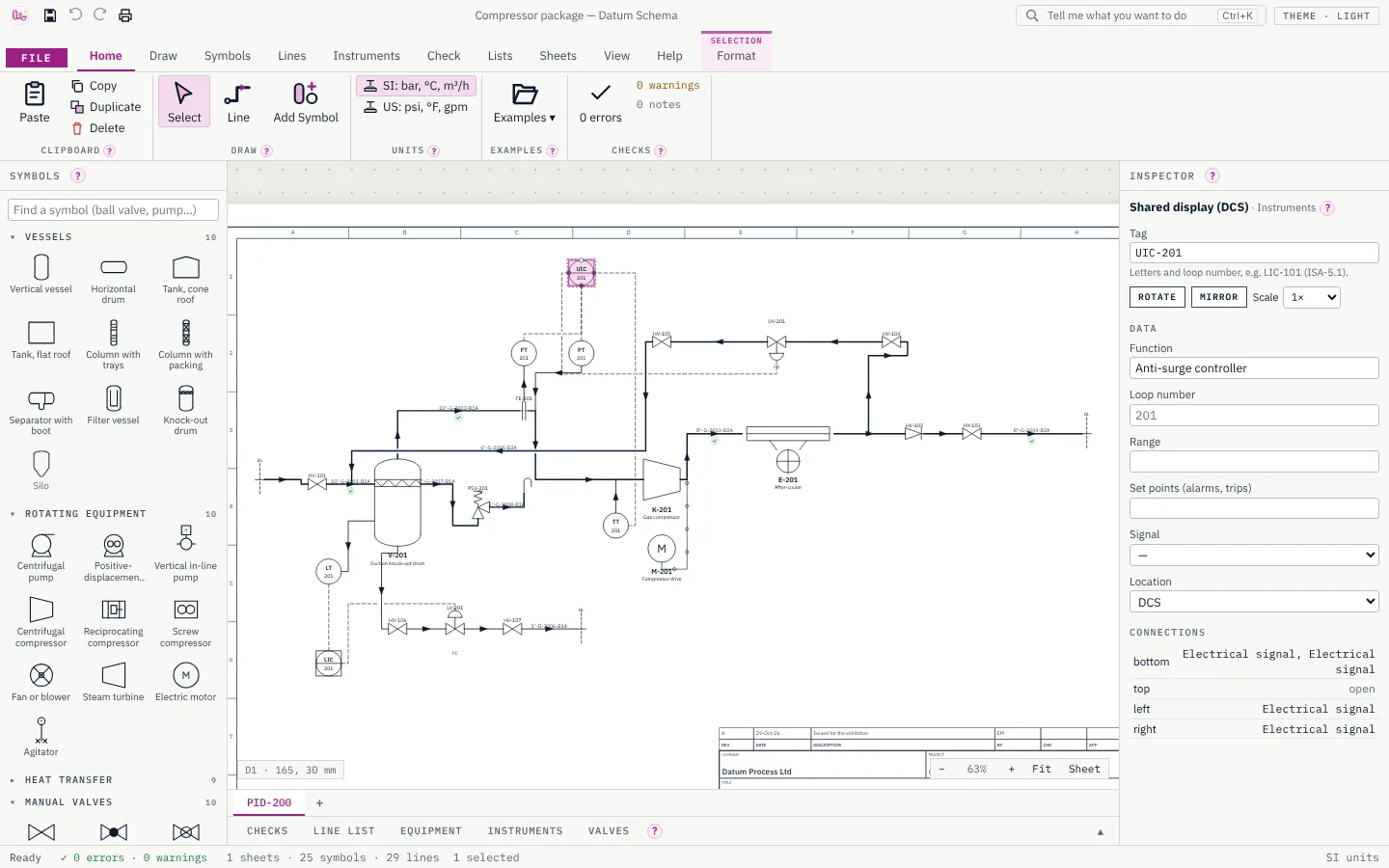
Task: Click the symbol search field
Action: (x=114, y=209)
